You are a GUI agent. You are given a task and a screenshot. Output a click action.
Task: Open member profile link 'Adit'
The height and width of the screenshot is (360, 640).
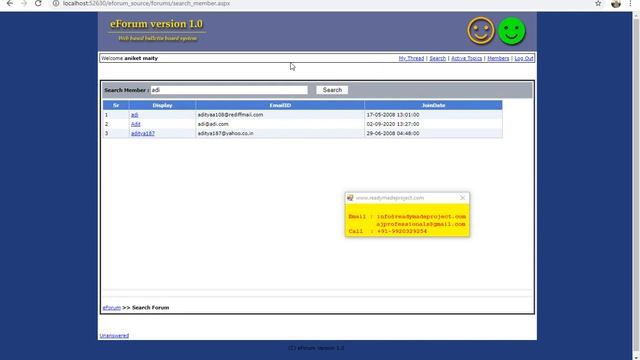pyautogui.click(x=136, y=124)
